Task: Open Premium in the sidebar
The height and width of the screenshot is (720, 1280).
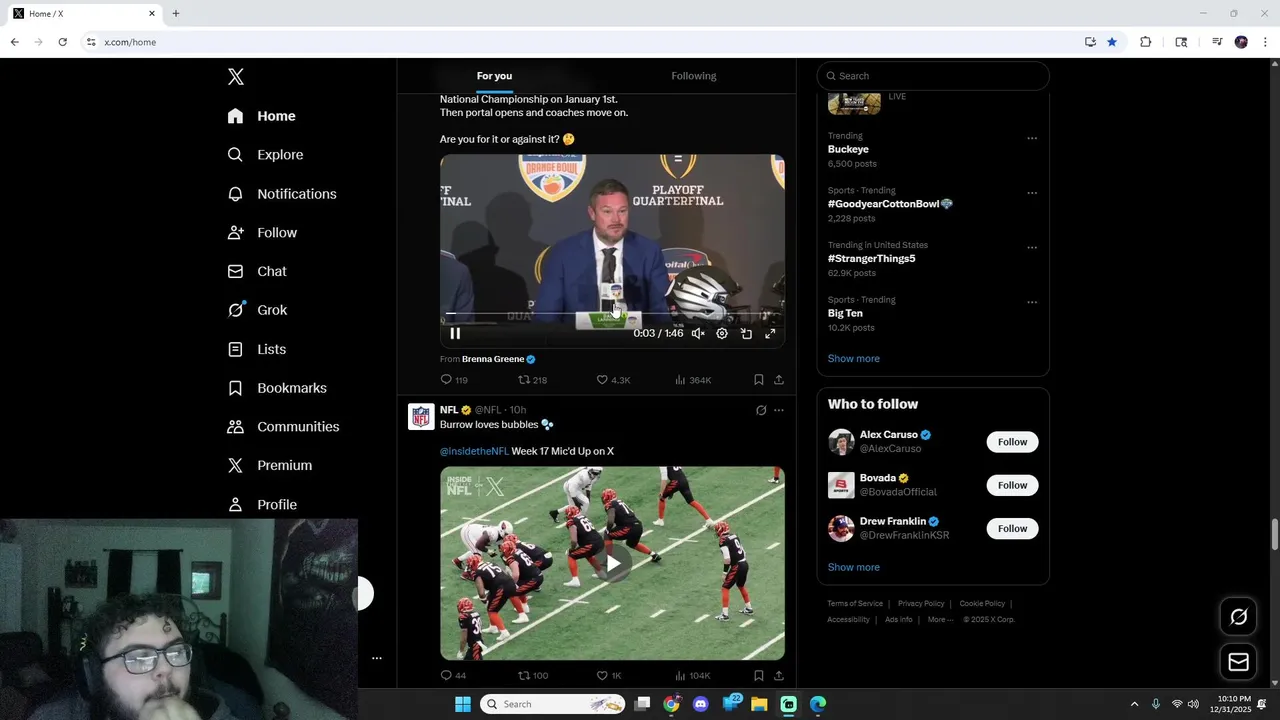Action: coord(270,465)
